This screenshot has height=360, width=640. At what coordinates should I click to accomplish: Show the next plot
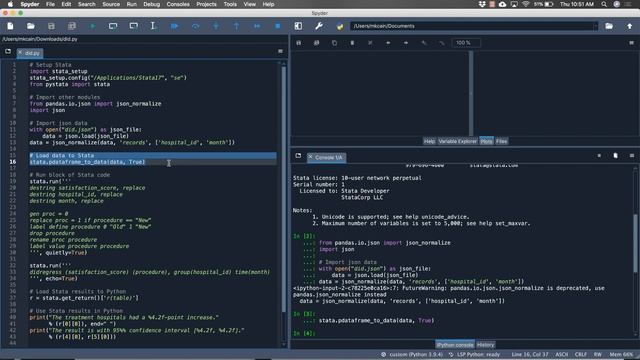[x=406, y=43]
